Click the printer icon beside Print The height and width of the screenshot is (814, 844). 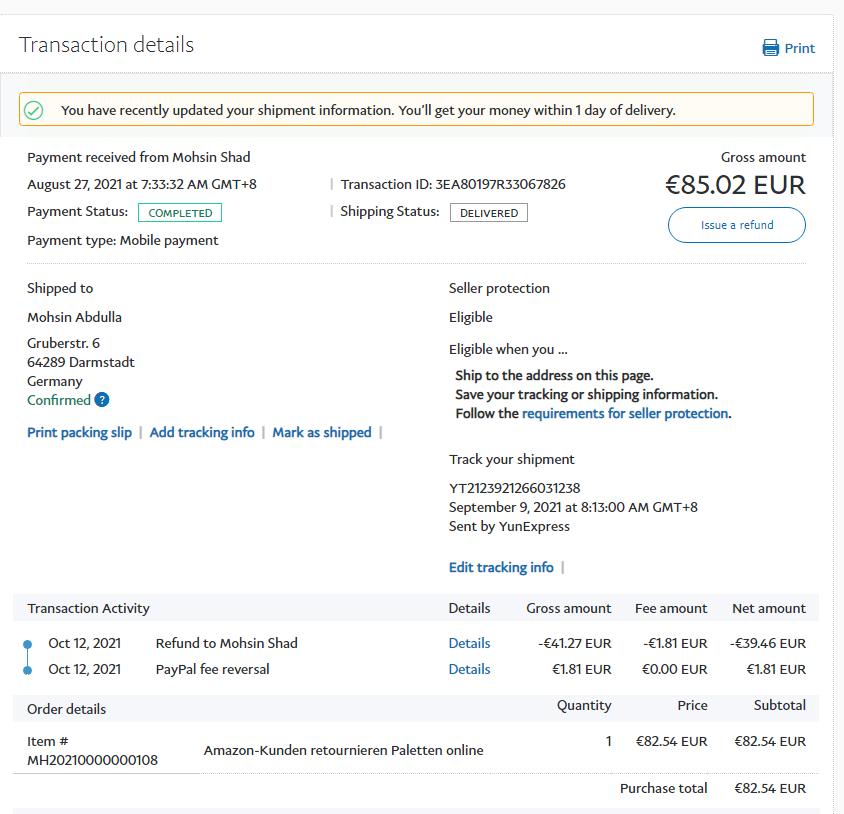[x=770, y=48]
